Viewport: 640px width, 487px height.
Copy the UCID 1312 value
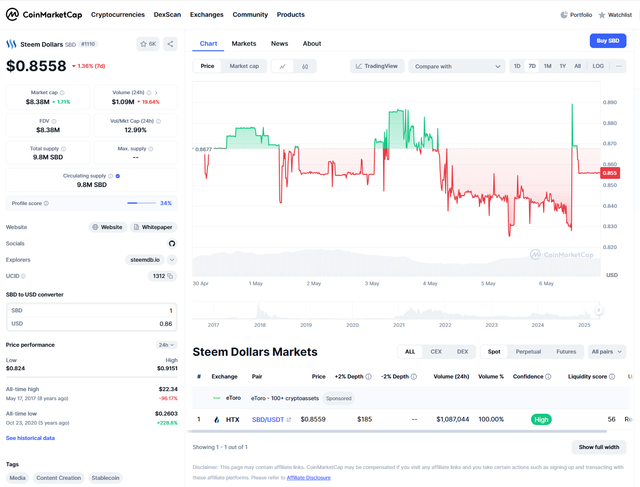coord(170,276)
